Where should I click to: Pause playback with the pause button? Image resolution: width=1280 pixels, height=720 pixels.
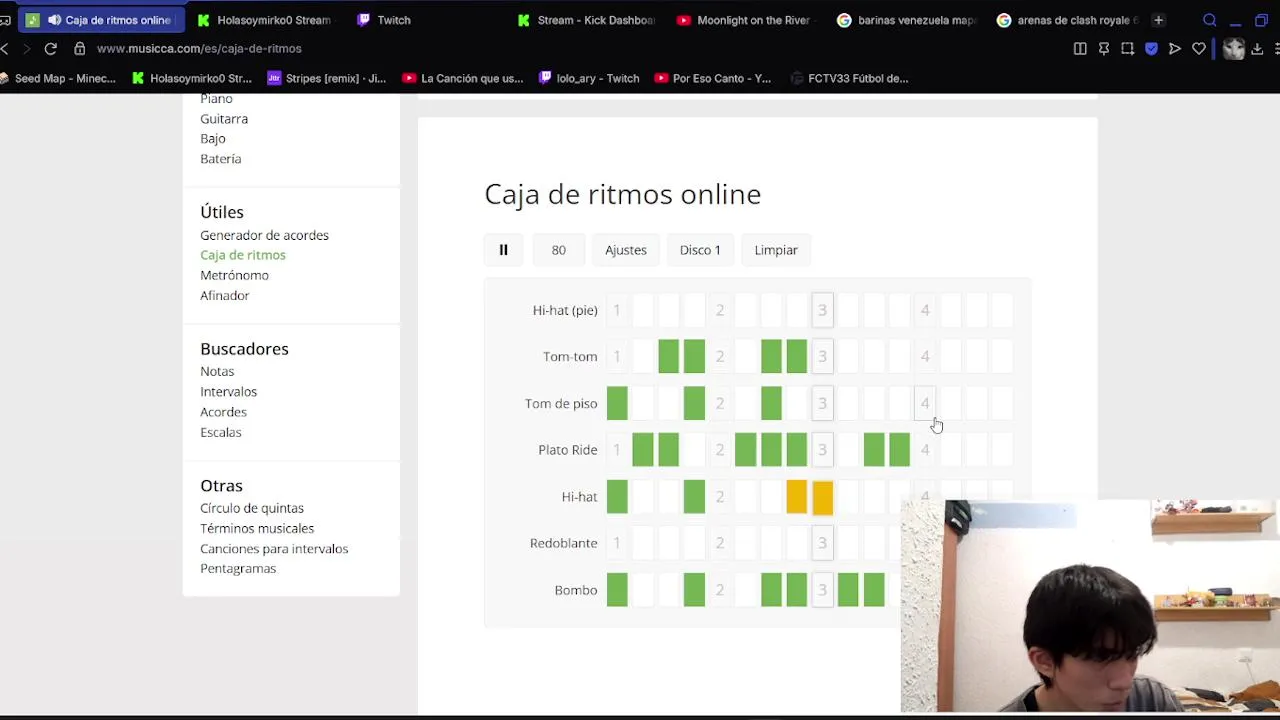tap(503, 250)
